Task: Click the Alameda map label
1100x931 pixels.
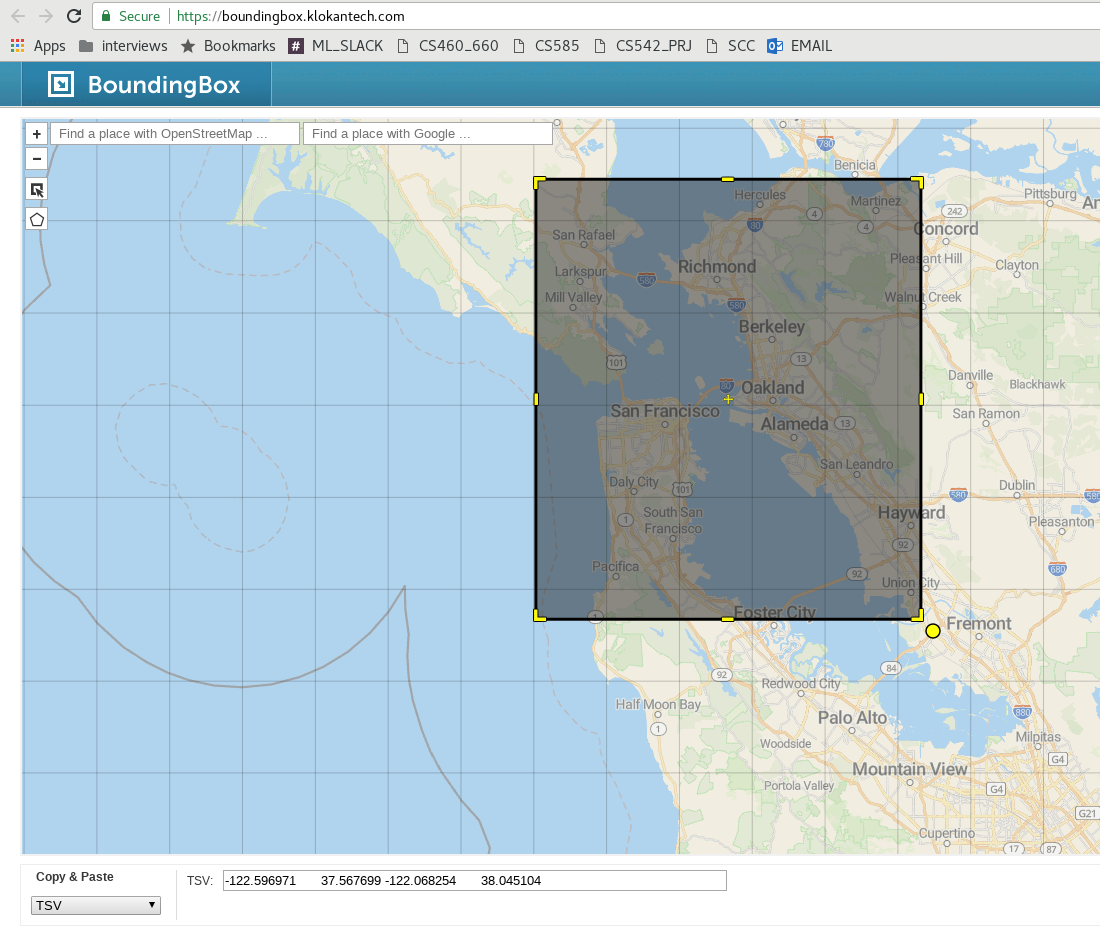Action: click(794, 424)
